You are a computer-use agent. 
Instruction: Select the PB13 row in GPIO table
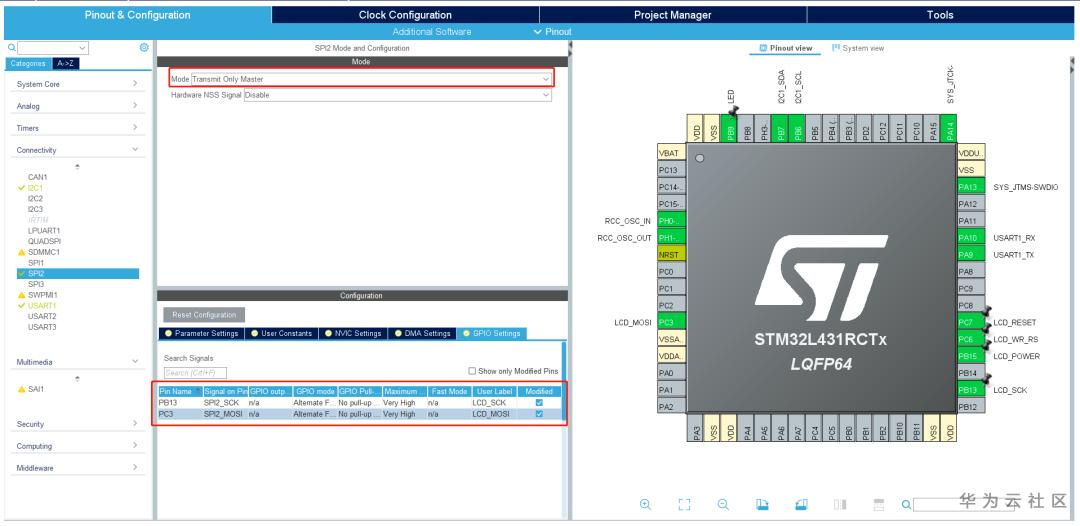coord(360,402)
